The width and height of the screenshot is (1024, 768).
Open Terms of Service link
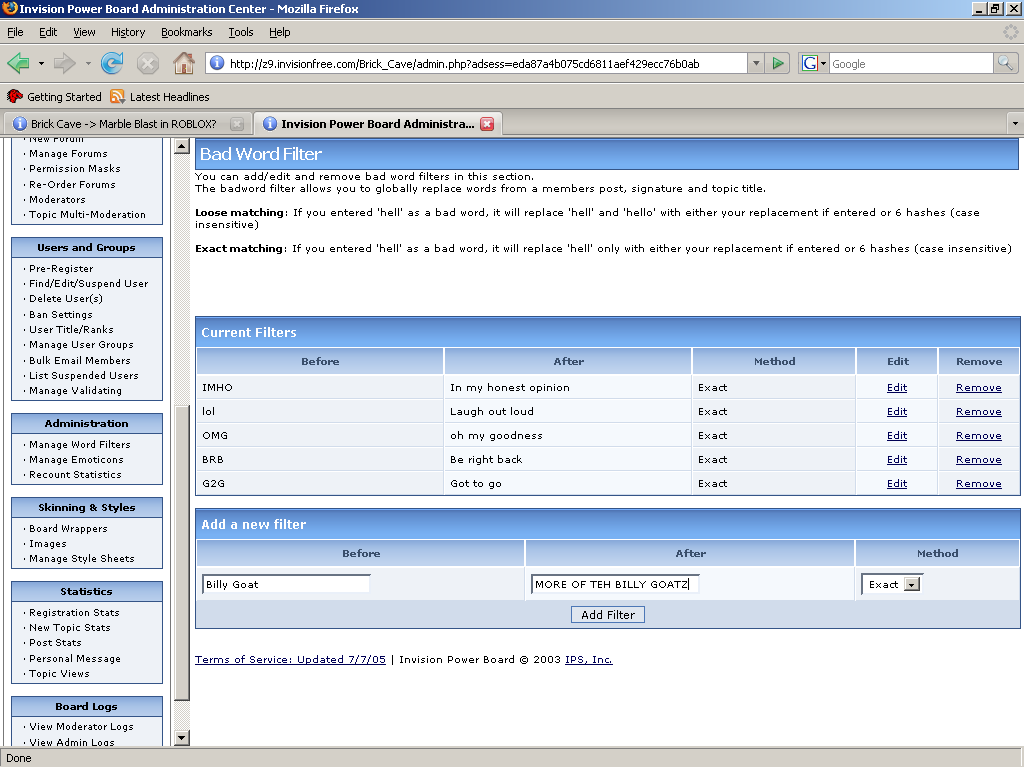coord(290,660)
